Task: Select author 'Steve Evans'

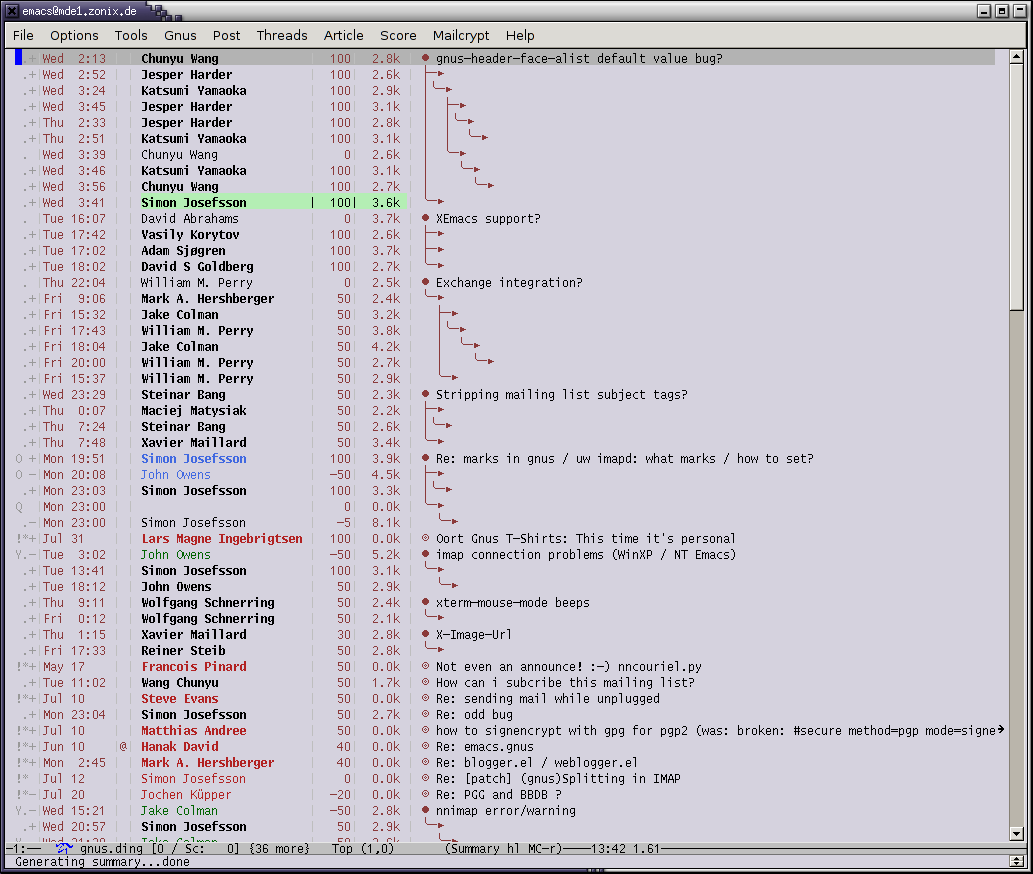Action: 180,698
